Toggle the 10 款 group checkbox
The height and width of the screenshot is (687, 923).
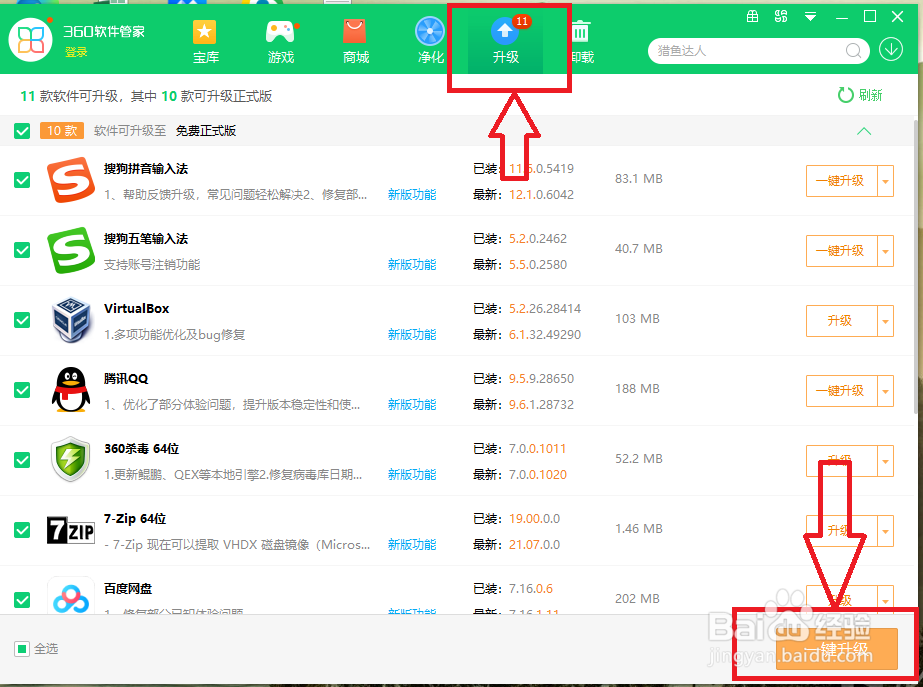22,131
